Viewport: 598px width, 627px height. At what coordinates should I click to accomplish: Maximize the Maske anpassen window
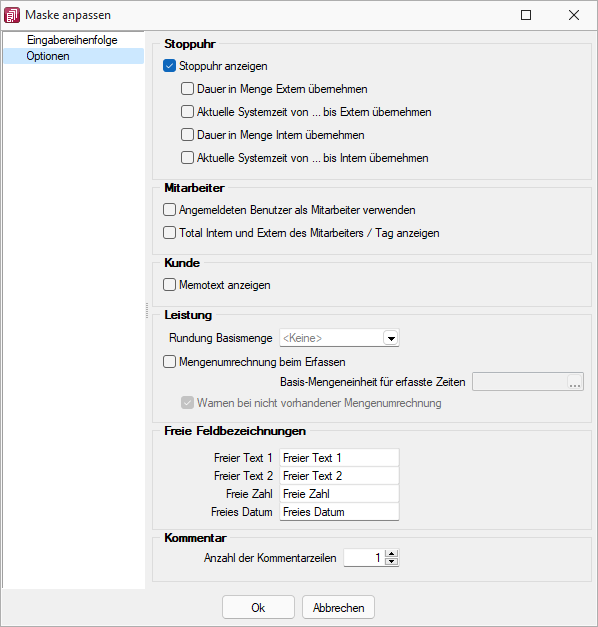(526, 15)
